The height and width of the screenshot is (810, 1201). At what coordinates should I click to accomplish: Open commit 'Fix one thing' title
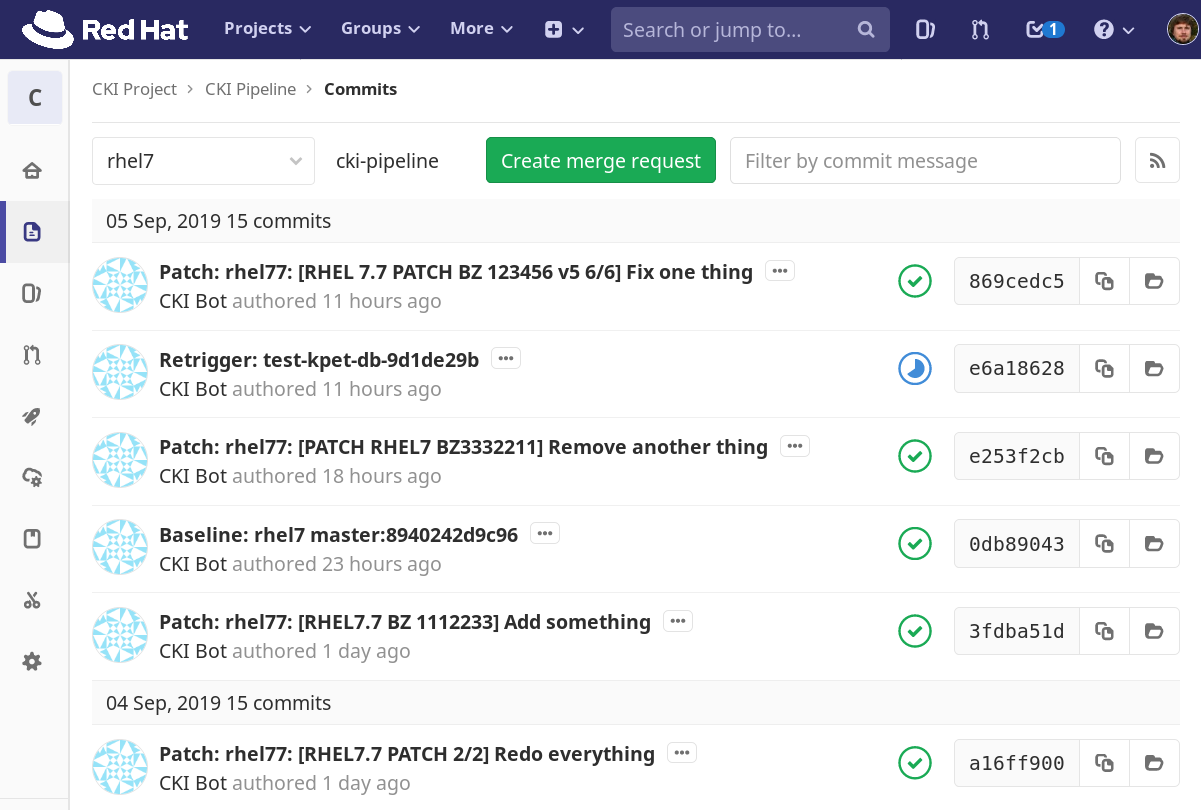click(456, 272)
